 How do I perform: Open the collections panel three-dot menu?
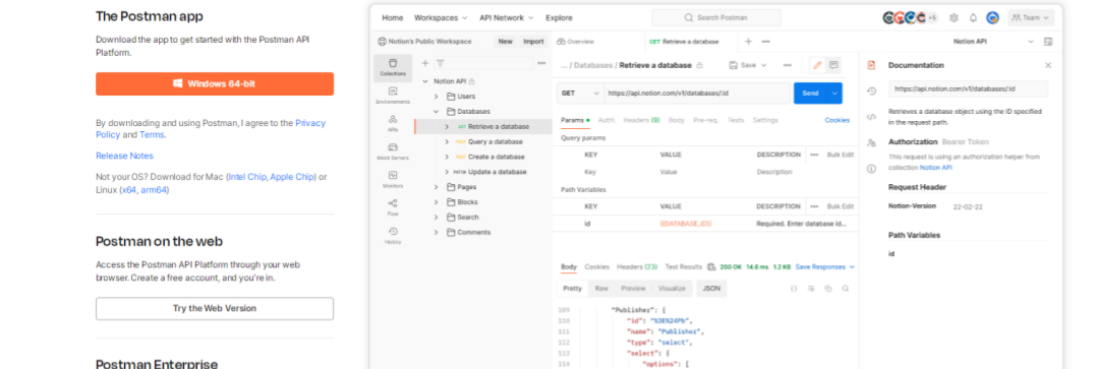coord(541,63)
